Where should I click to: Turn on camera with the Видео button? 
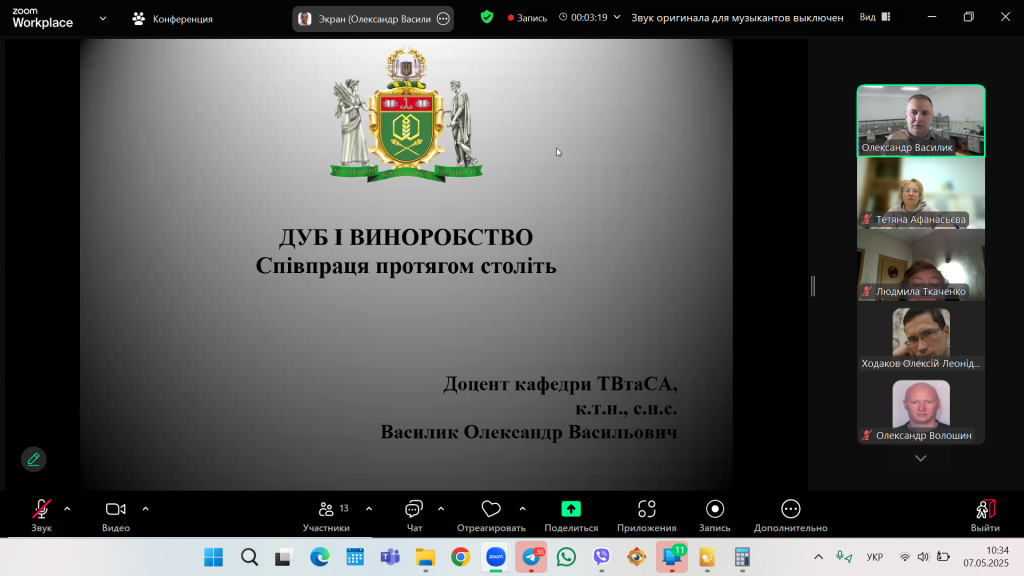[x=116, y=515]
